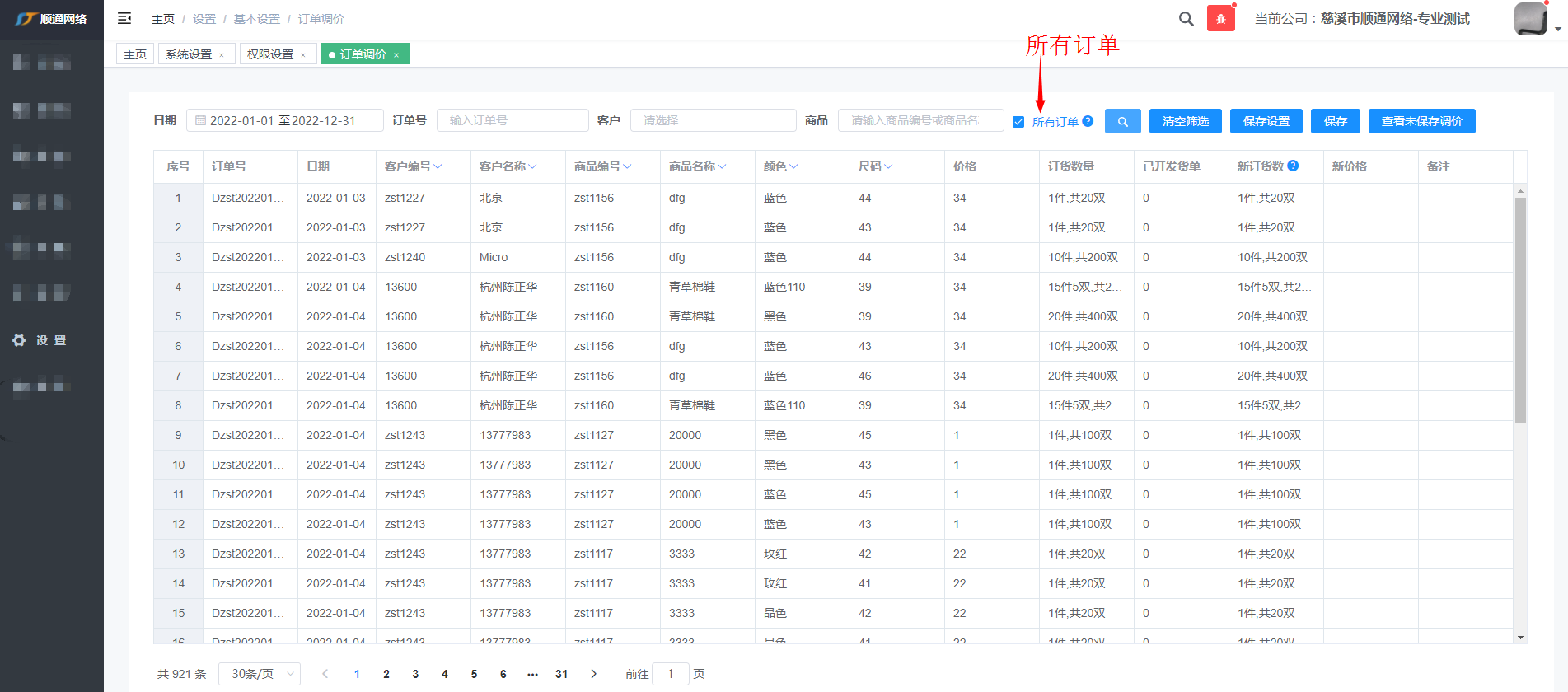Open the 30条/页 page size dropdown
1568x692 pixels.
tap(259, 674)
